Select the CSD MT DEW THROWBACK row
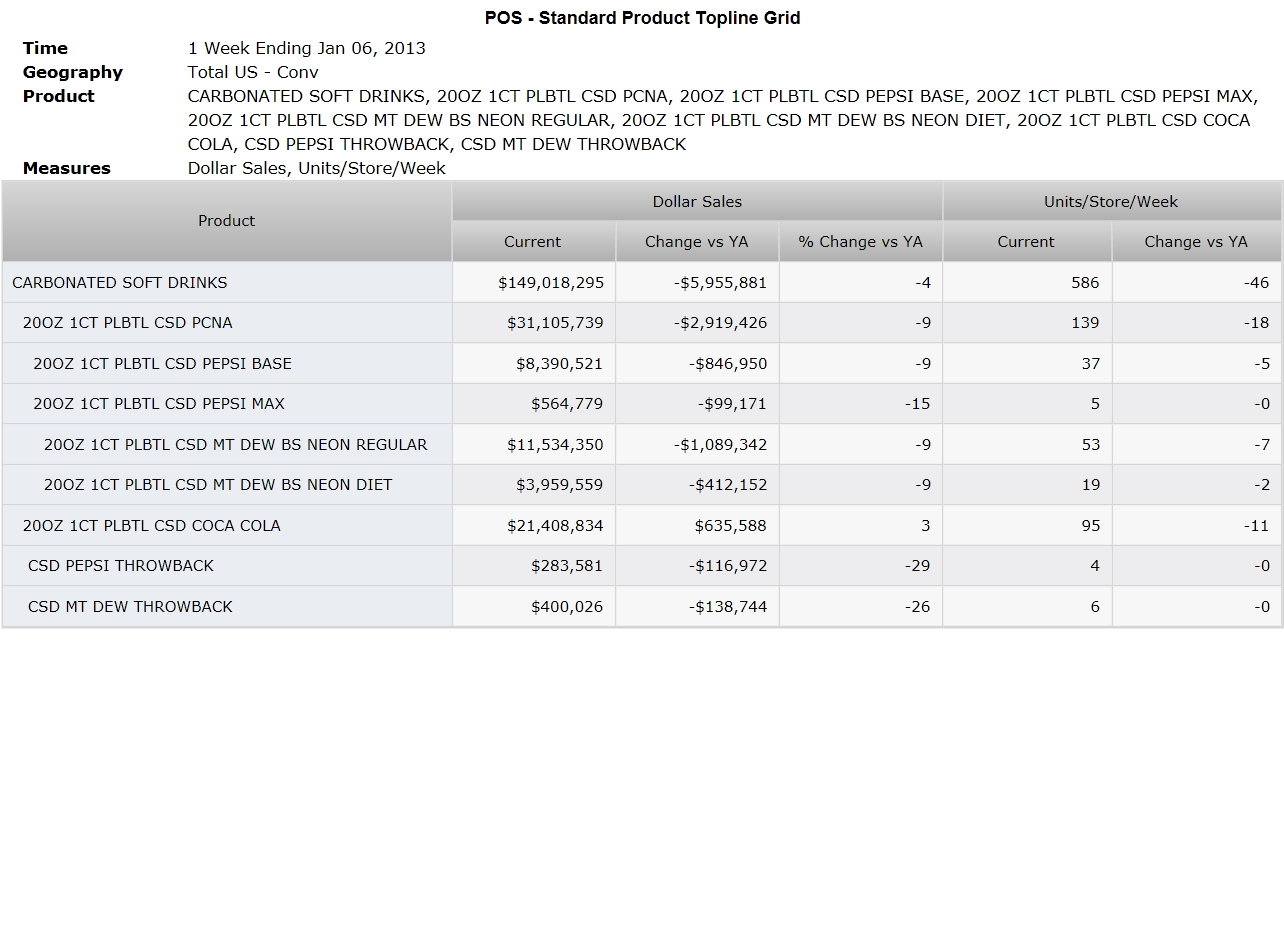 point(642,607)
